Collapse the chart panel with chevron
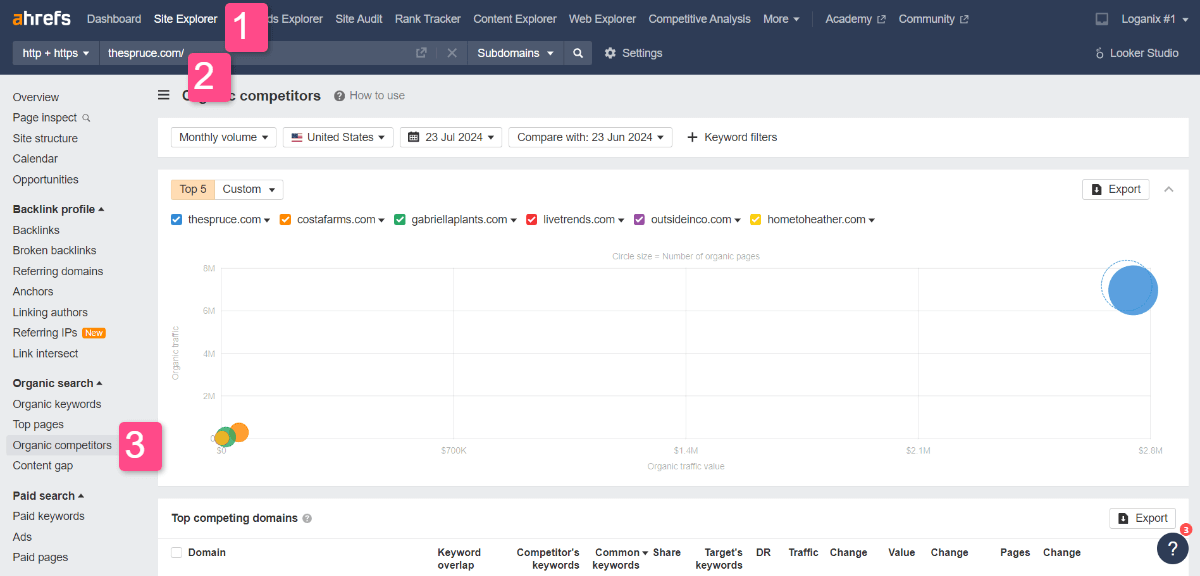This screenshot has height=576, width=1200. pyautogui.click(x=1169, y=189)
